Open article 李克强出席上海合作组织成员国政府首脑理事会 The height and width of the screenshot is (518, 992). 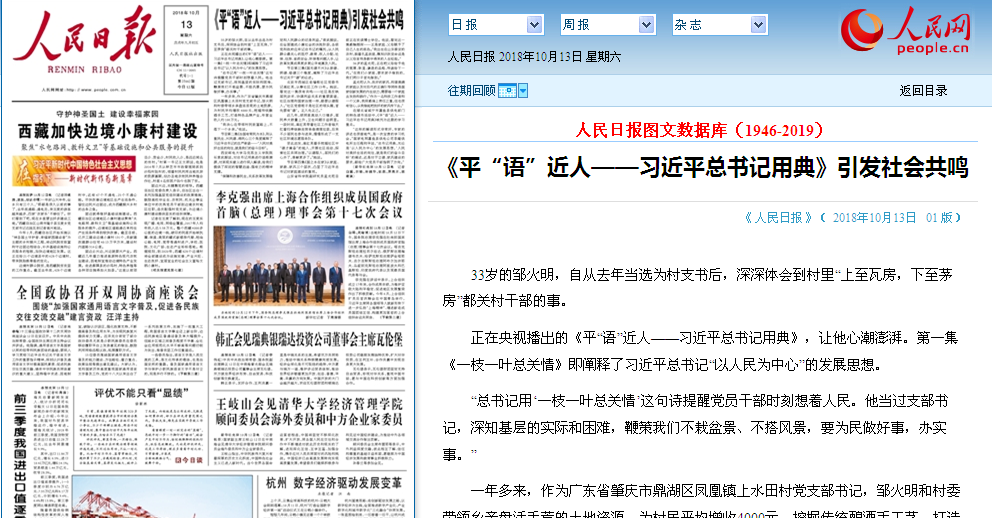click(309, 204)
